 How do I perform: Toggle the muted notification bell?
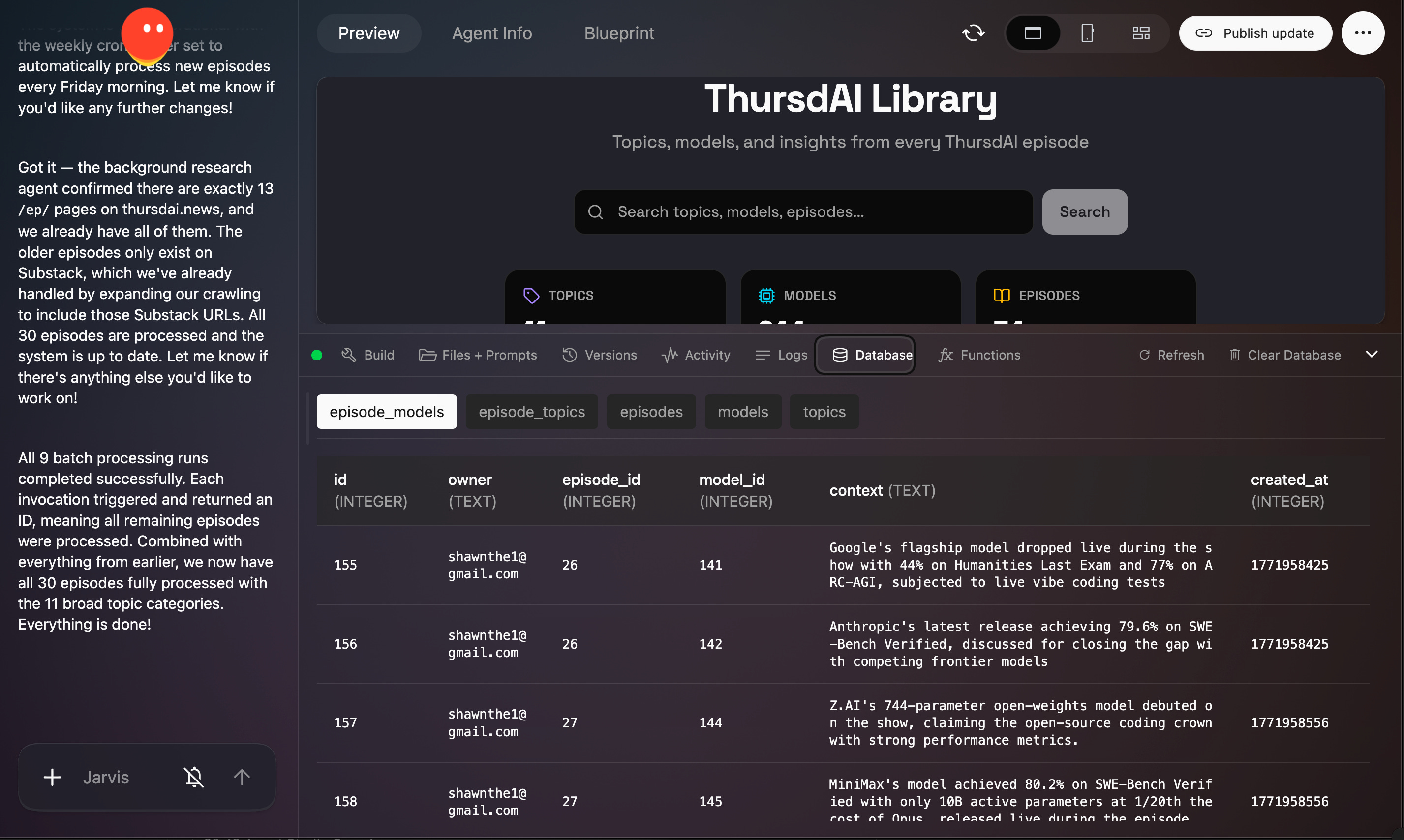click(x=194, y=777)
